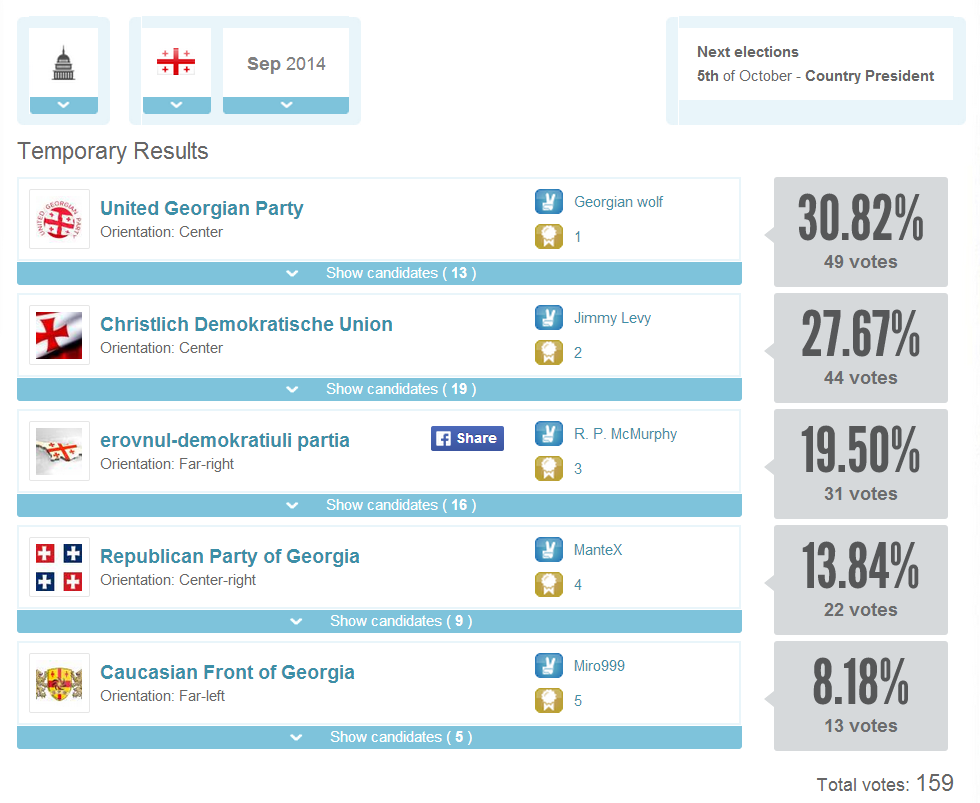Viewport: 980px width, 803px height.
Task: Click party president icon beside ManteX
Action: [548, 550]
